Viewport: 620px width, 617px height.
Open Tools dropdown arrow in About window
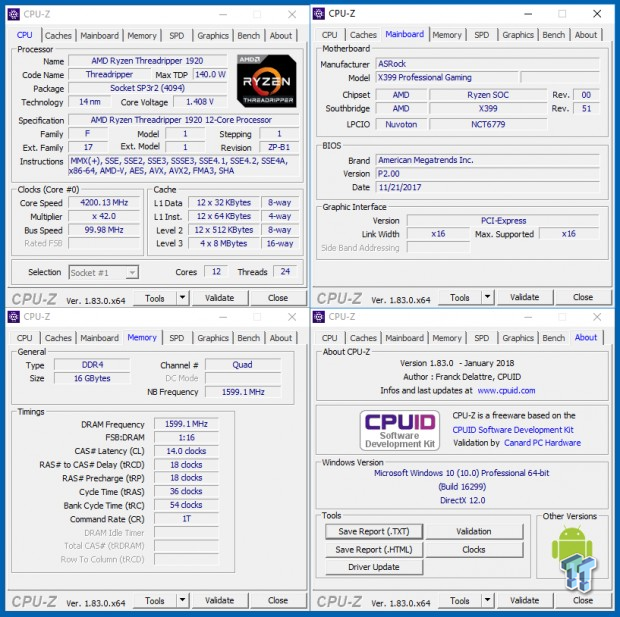(488, 600)
